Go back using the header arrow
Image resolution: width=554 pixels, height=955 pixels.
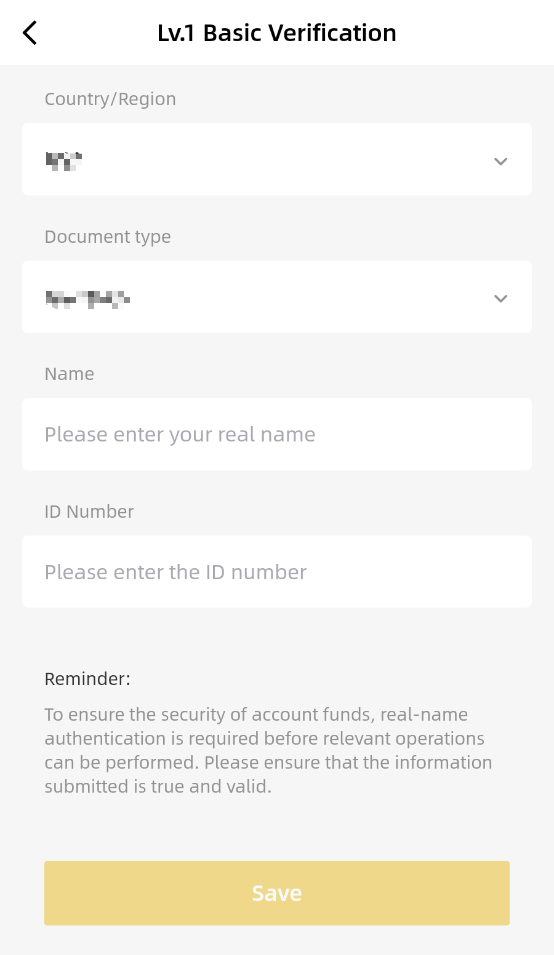(30, 33)
